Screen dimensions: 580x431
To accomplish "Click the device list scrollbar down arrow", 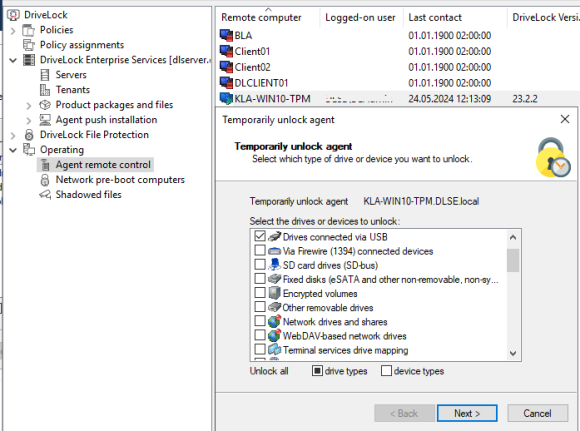I will point(513,353).
